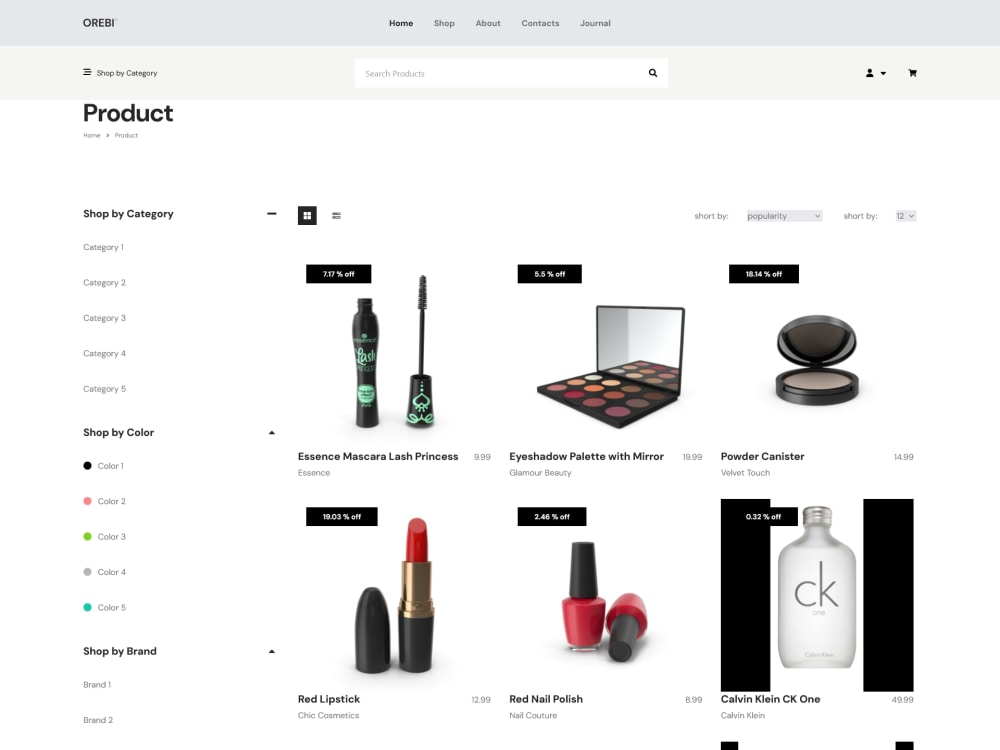This screenshot has height=750, width=1000.
Task: Open the items-per-page dropdown showing 12
Action: (x=905, y=215)
